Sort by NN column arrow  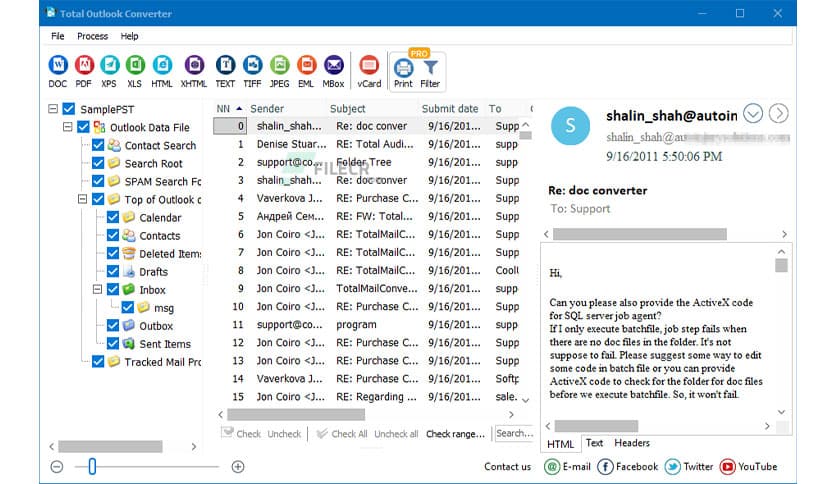coord(239,108)
